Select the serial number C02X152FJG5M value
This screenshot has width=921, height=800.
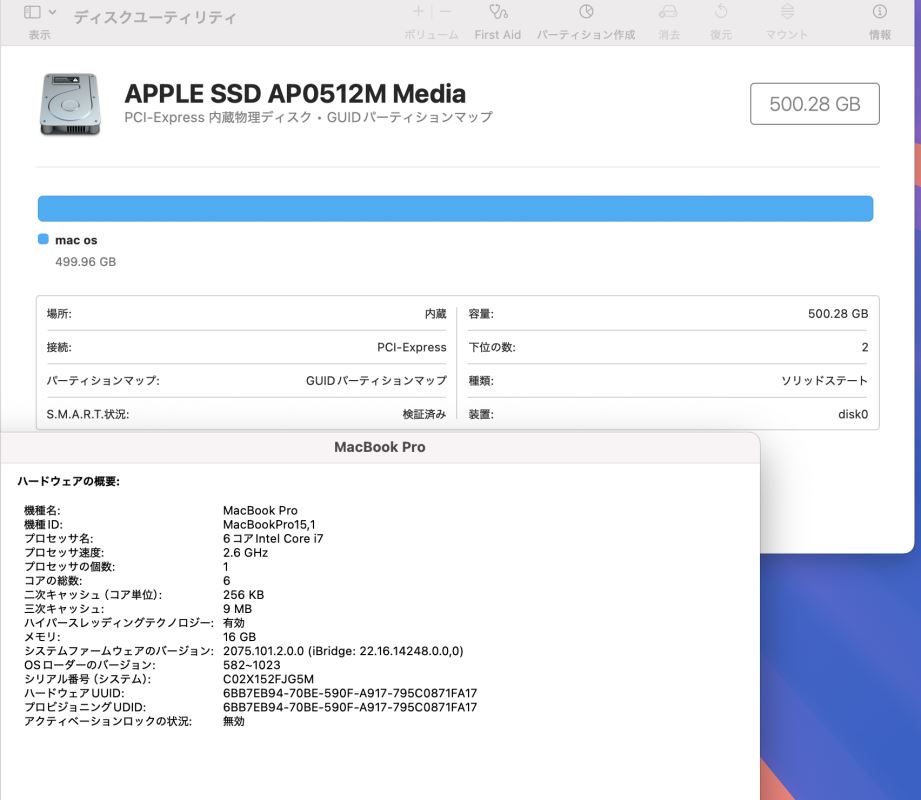(x=268, y=679)
